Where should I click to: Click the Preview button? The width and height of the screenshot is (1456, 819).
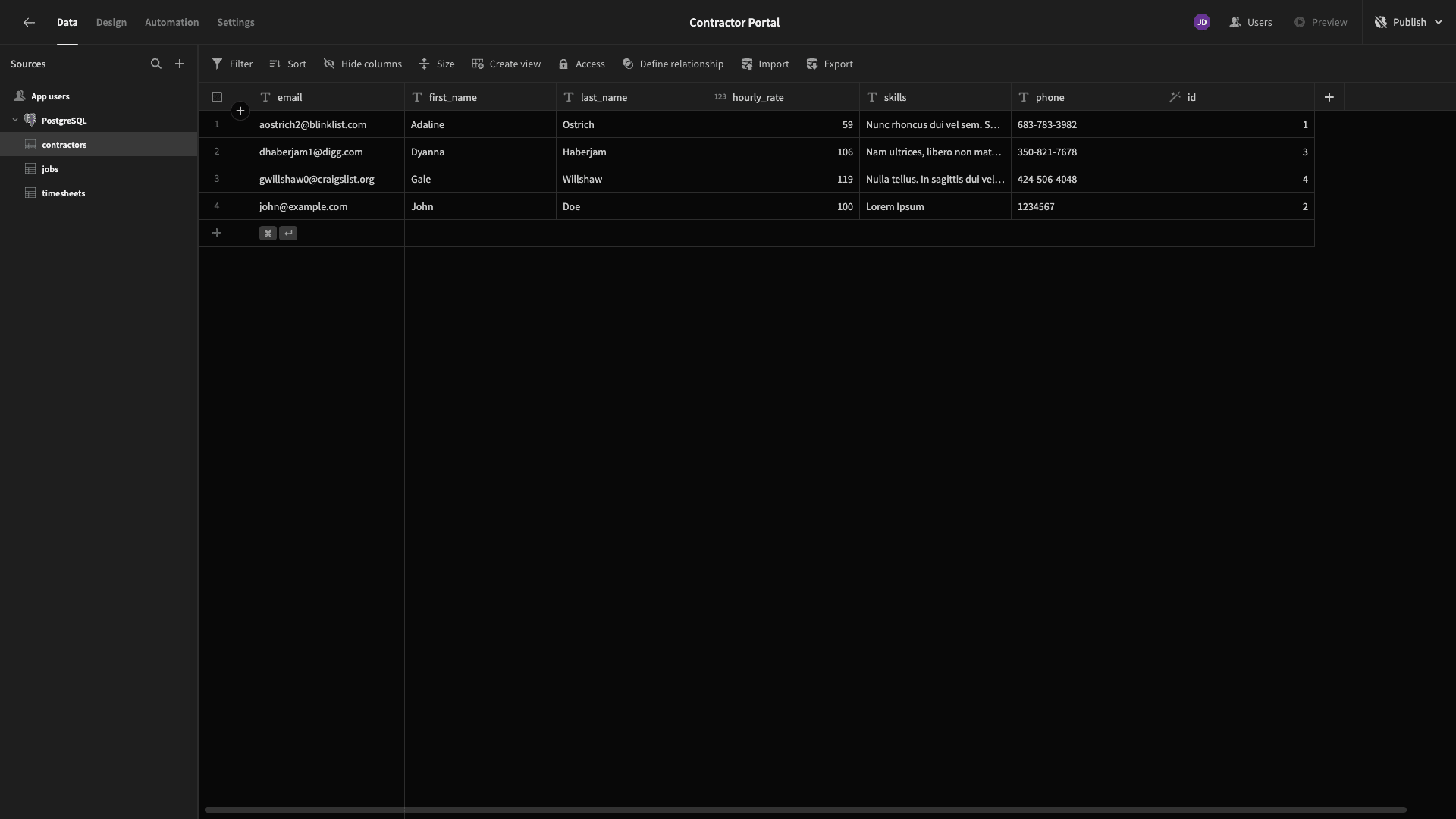pos(1321,22)
